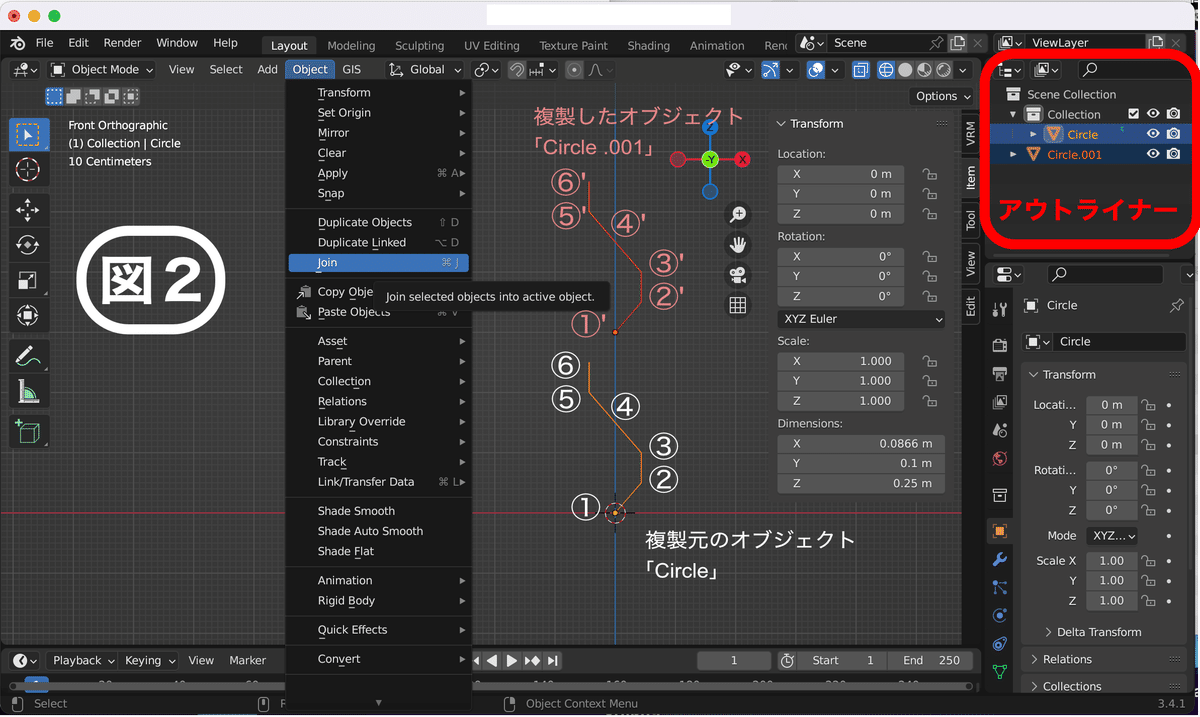Select the Move tool
This screenshot has height=717, width=1200.
(x=28, y=209)
